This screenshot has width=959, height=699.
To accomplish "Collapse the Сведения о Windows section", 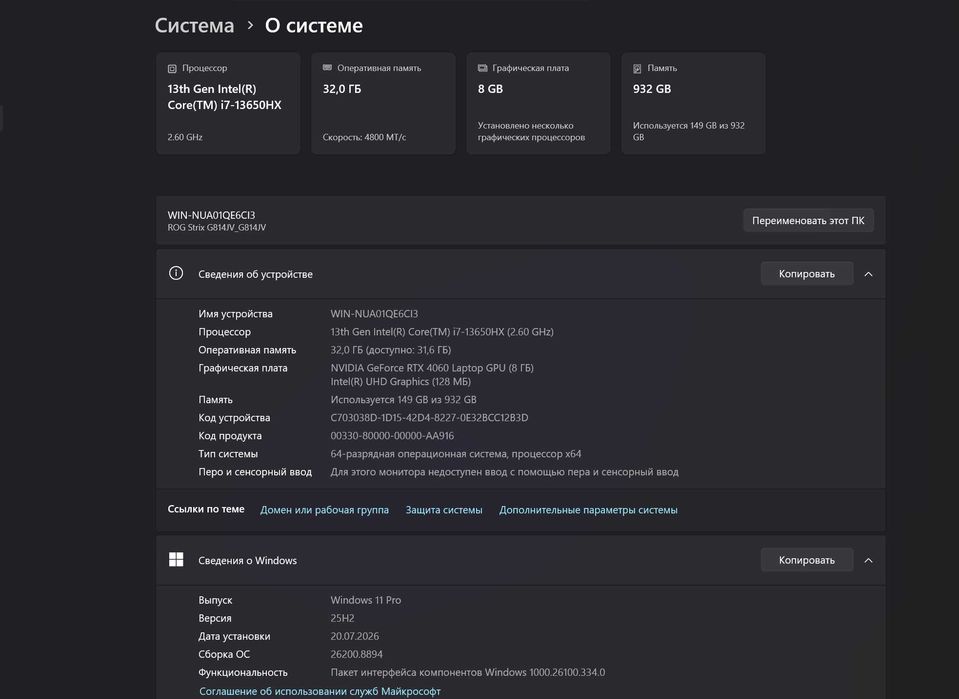I will (x=868, y=560).
